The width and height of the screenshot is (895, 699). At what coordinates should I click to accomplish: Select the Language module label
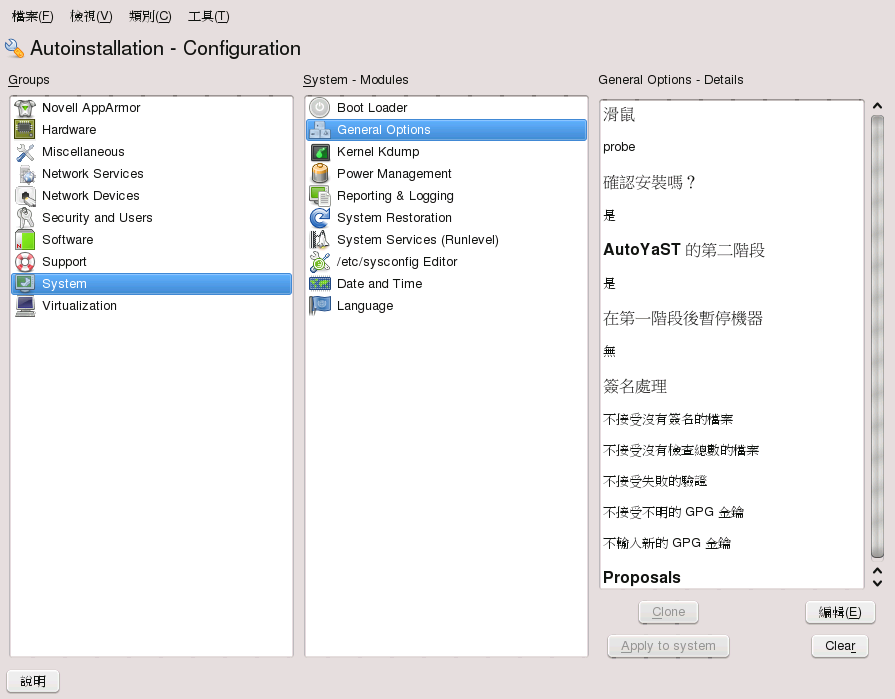pos(365,306)
